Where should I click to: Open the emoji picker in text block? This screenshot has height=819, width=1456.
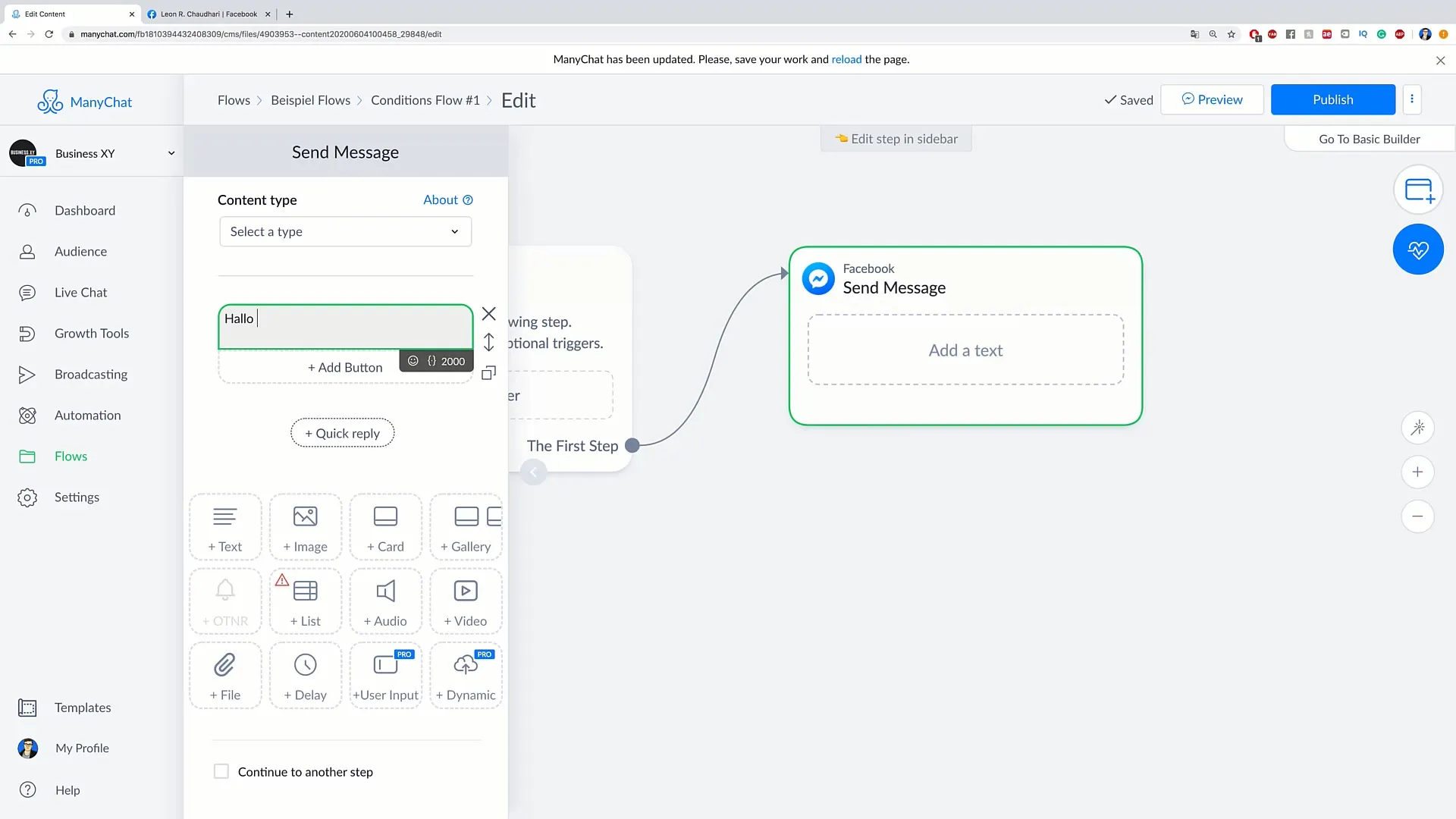pos(413,361)
